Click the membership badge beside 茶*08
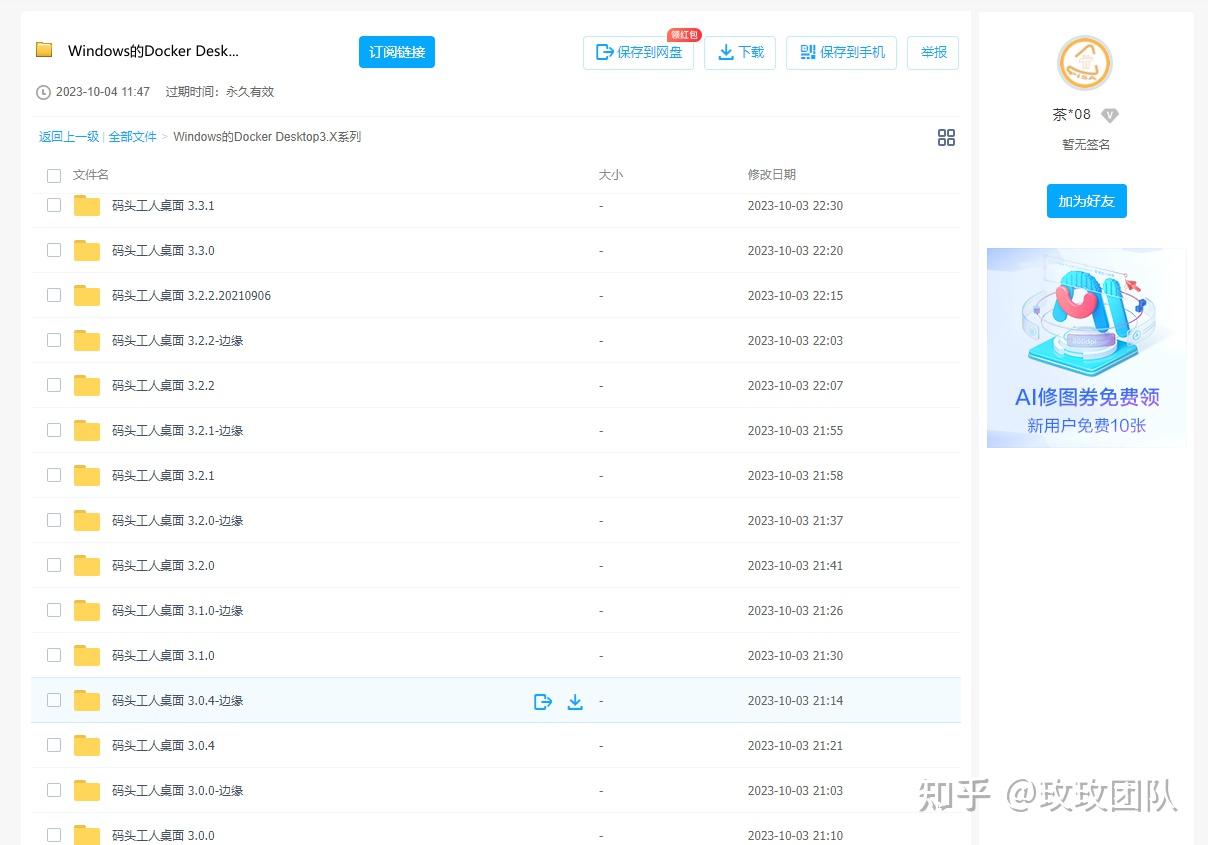Viewport: 1208px width, 845px height. (x=1109, y=115)
